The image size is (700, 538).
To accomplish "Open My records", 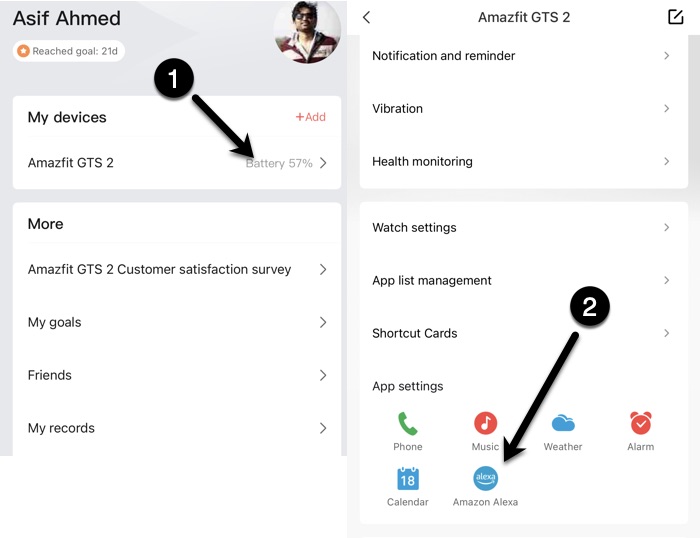I will click(x=177, y=428).
